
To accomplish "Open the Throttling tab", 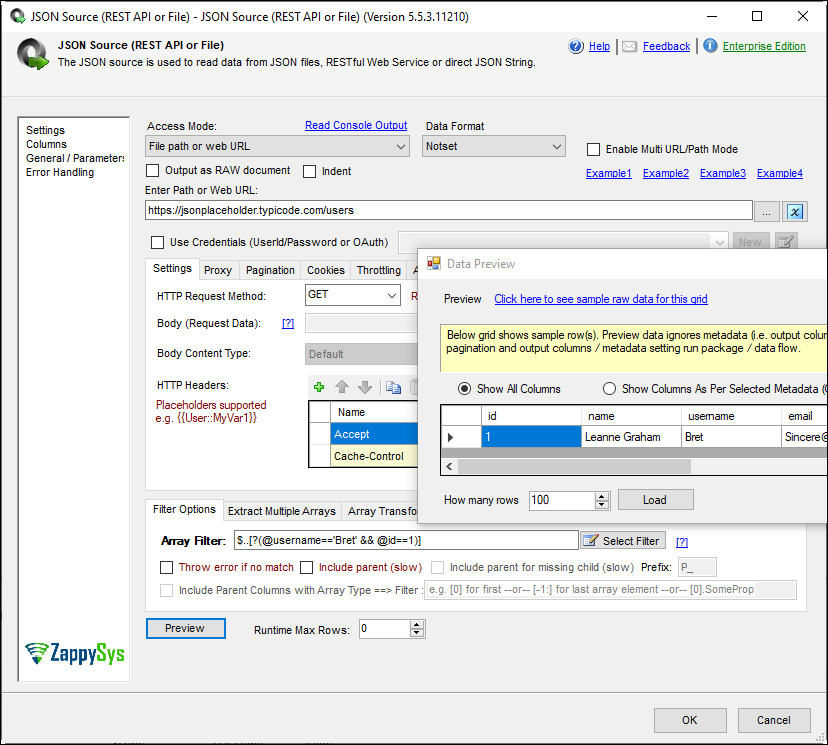I will click(x=379, y=270).
